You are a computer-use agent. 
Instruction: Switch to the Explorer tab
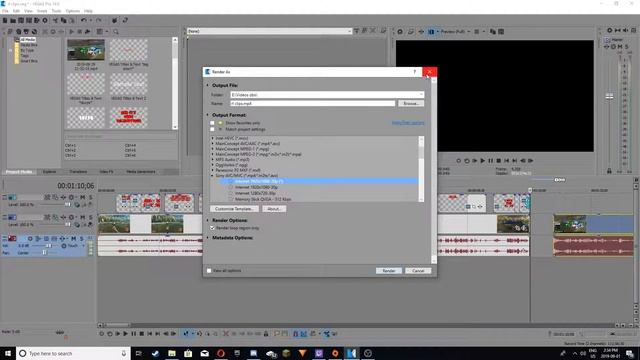pyautogui.click(x=49, y=172)
